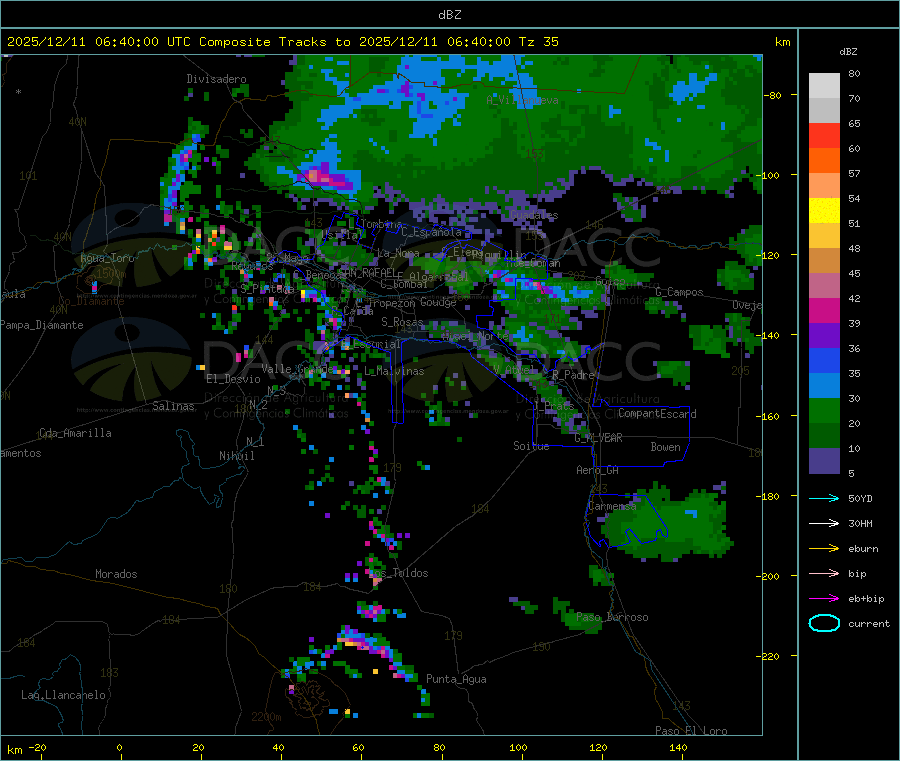Click the 100 km horizontal axis tick
900x761 pixels.
518,747
